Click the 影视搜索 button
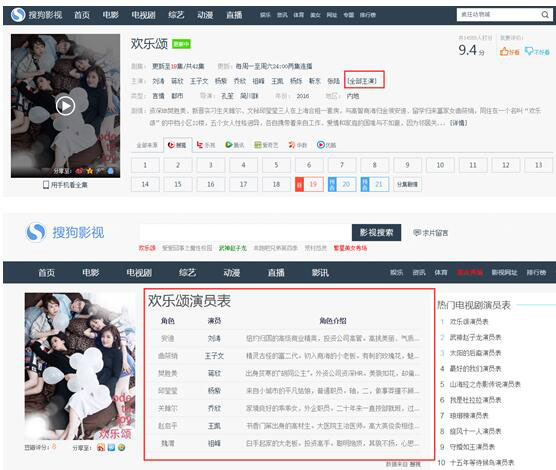 376,232
